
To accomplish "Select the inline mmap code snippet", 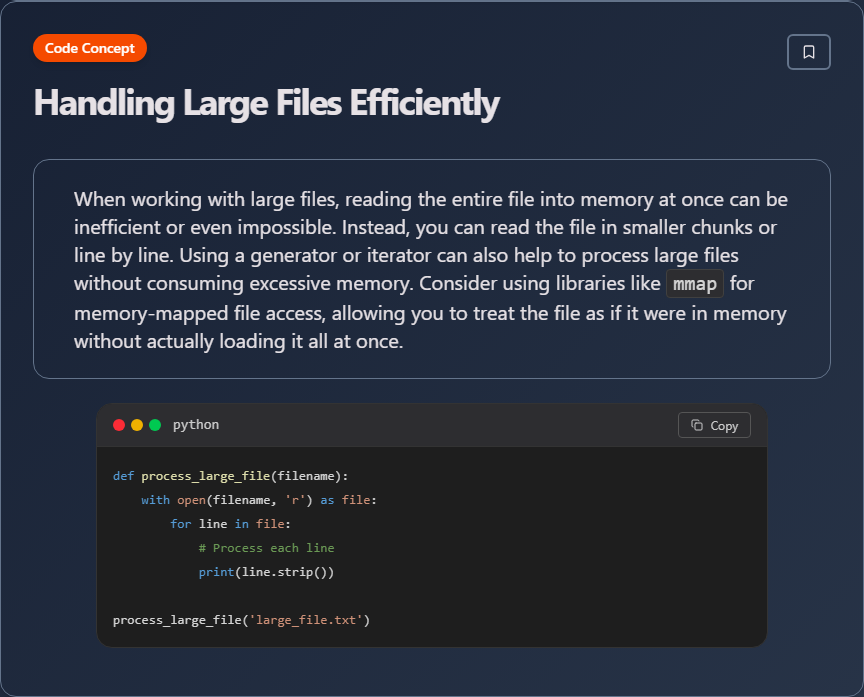I will [694, 283].
